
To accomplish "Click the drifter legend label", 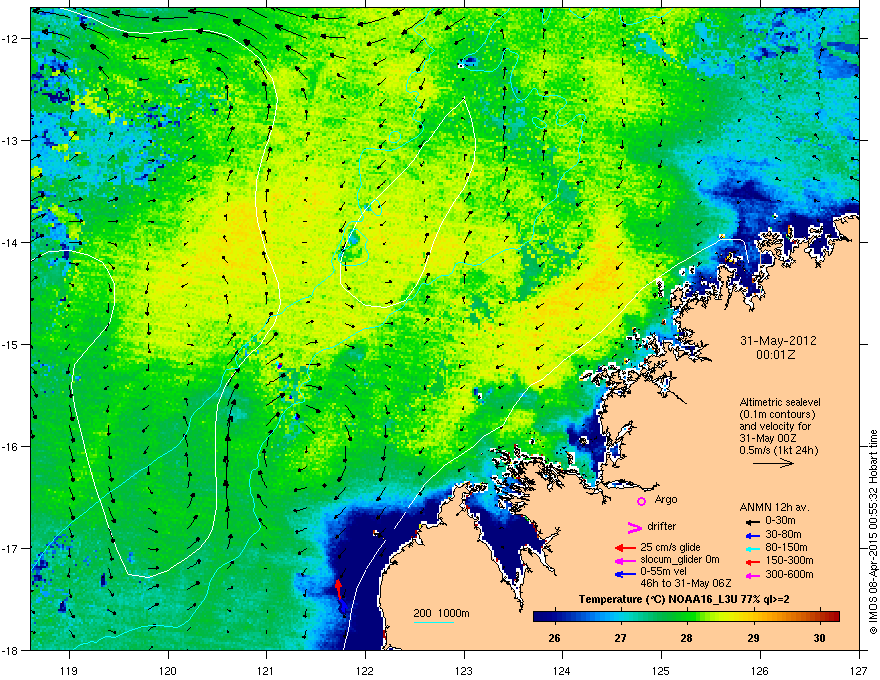I will click(x=662, y=526).
